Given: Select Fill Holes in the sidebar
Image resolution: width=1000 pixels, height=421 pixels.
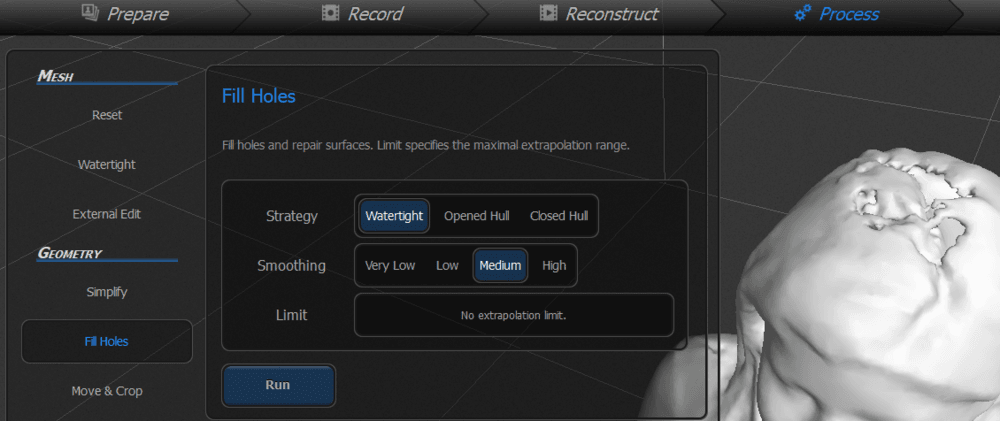Looking at the screenshot, I should tap(107, 341).
